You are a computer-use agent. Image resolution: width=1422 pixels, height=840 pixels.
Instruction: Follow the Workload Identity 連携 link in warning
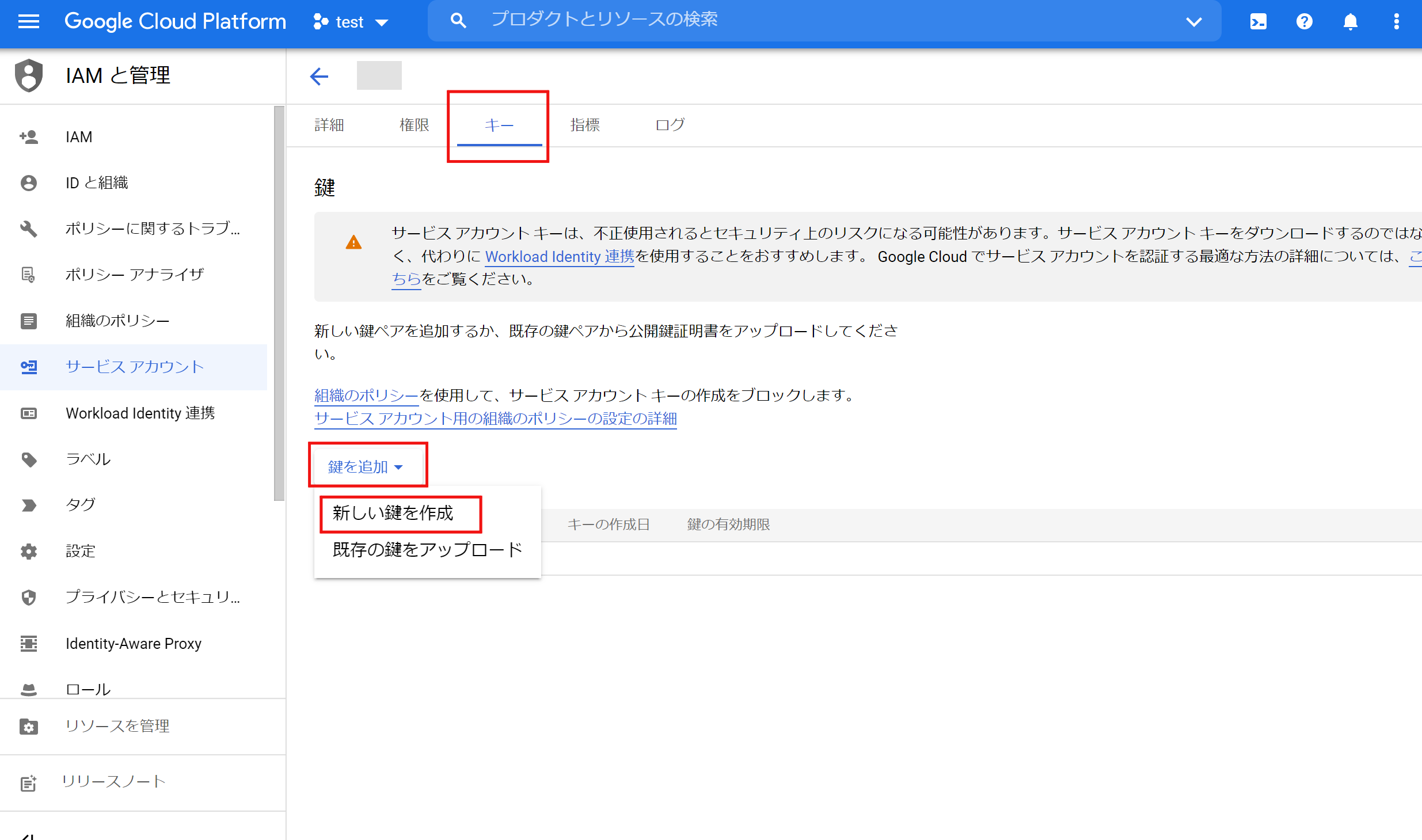(560, 257)
